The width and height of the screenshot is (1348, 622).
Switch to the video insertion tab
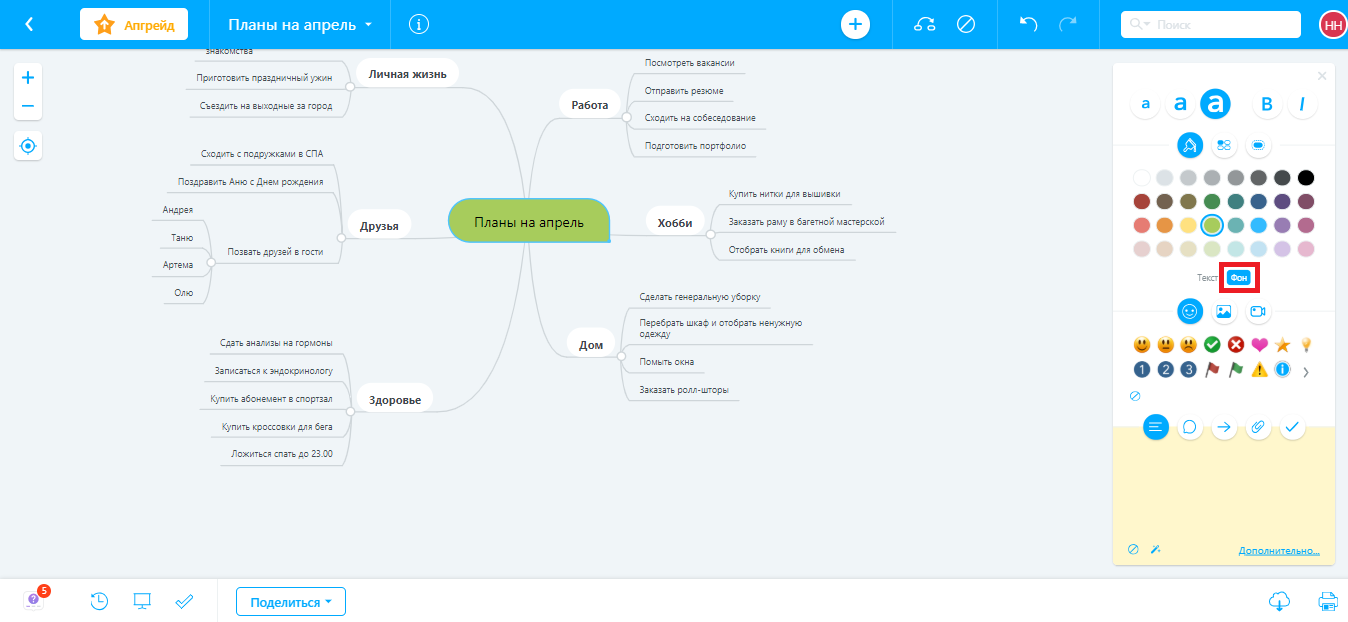coord(1257,311)
